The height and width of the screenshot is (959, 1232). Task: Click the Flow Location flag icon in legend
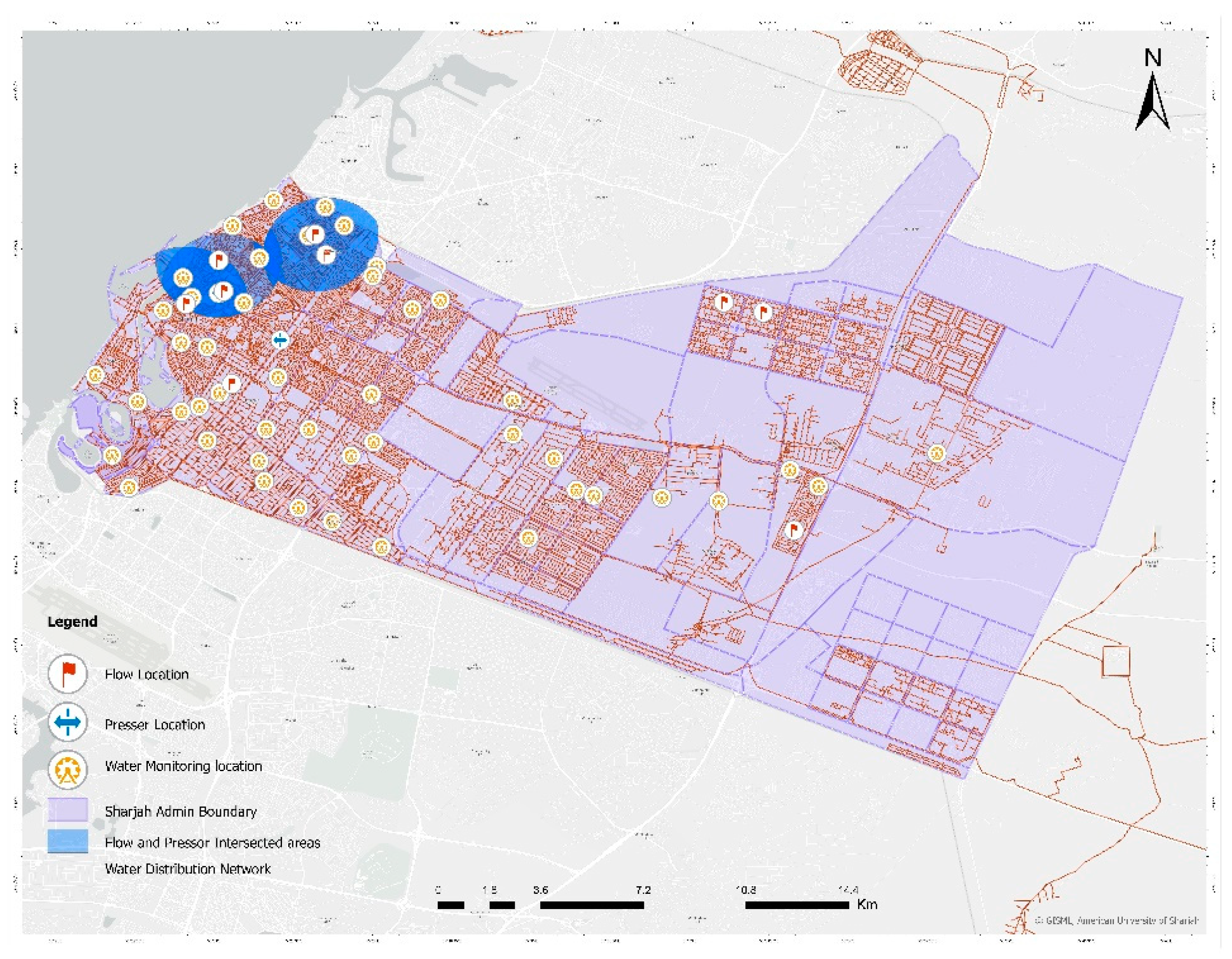[68, 674]
